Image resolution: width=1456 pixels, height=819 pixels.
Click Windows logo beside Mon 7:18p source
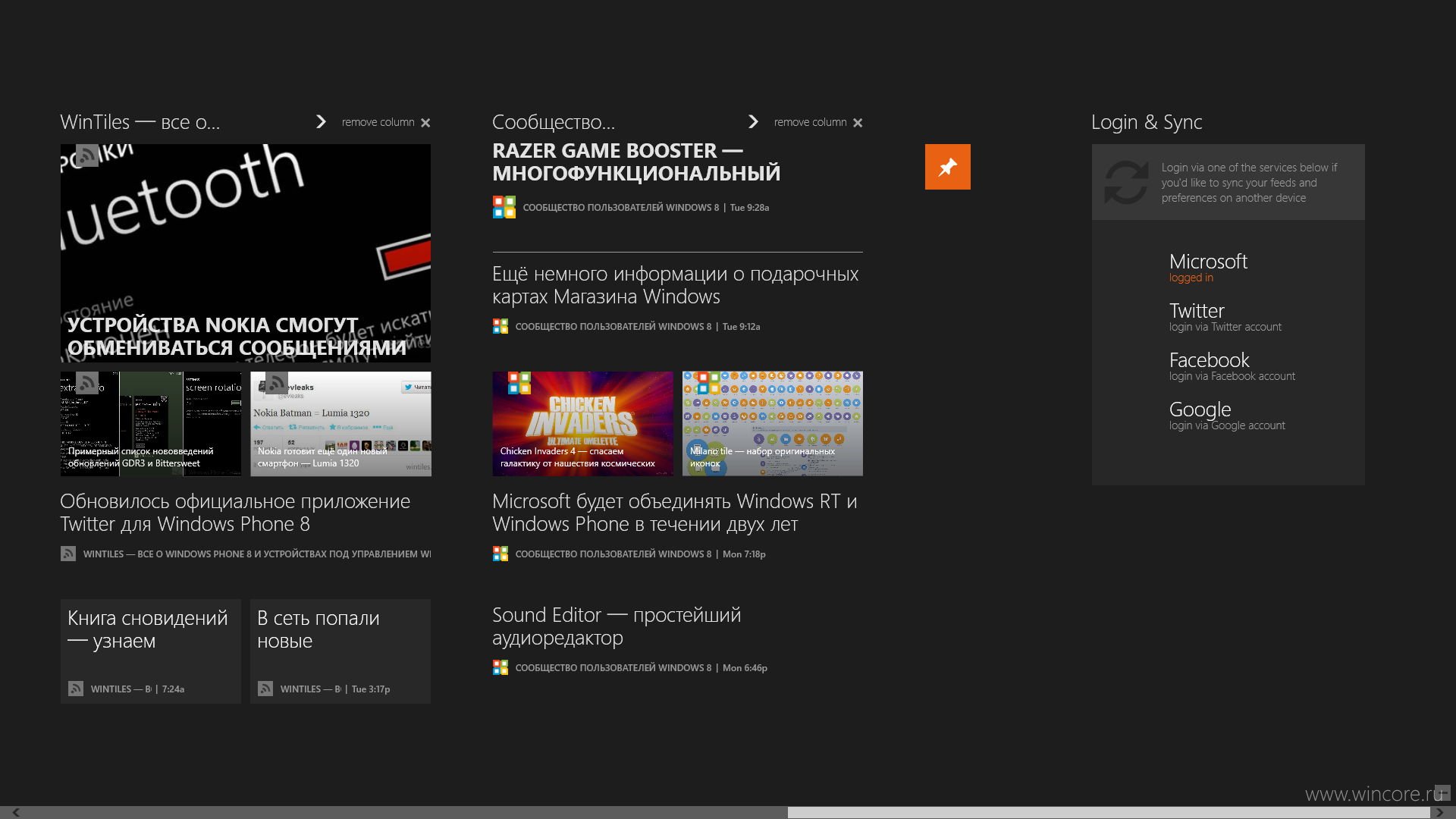coord(500,554)
